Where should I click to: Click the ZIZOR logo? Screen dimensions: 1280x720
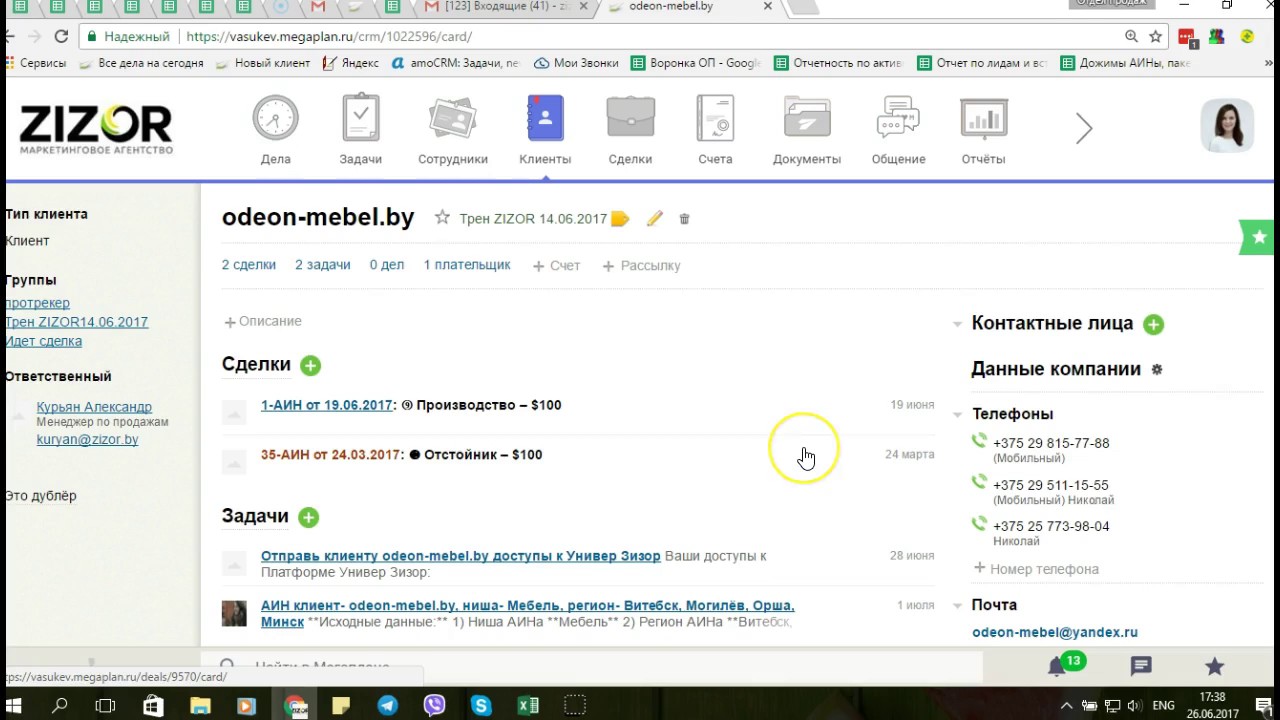click(x=96, y=129)
